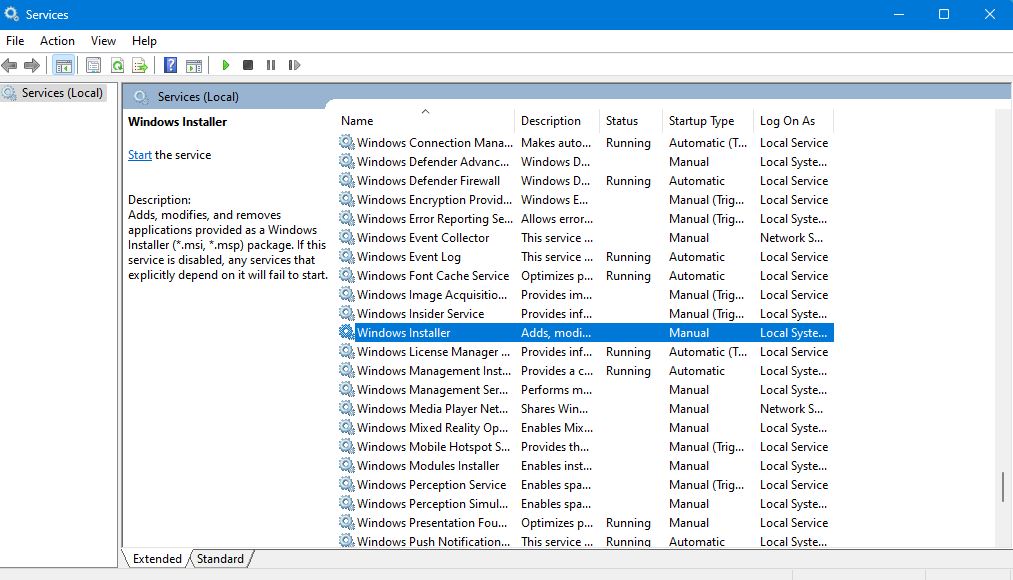The image size is (1013, 580).
Task: Switch to the Standard tab
Action: tap(220, 559)
